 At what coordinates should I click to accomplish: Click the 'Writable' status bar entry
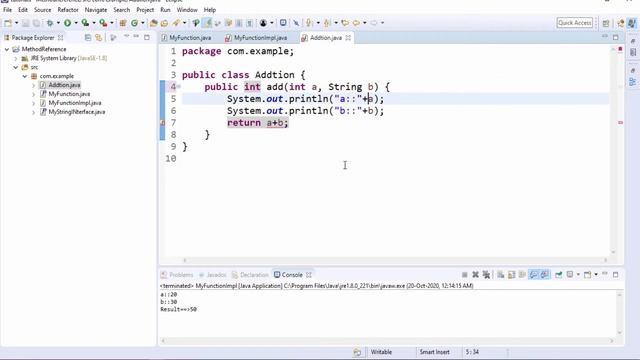coord(381,352)
